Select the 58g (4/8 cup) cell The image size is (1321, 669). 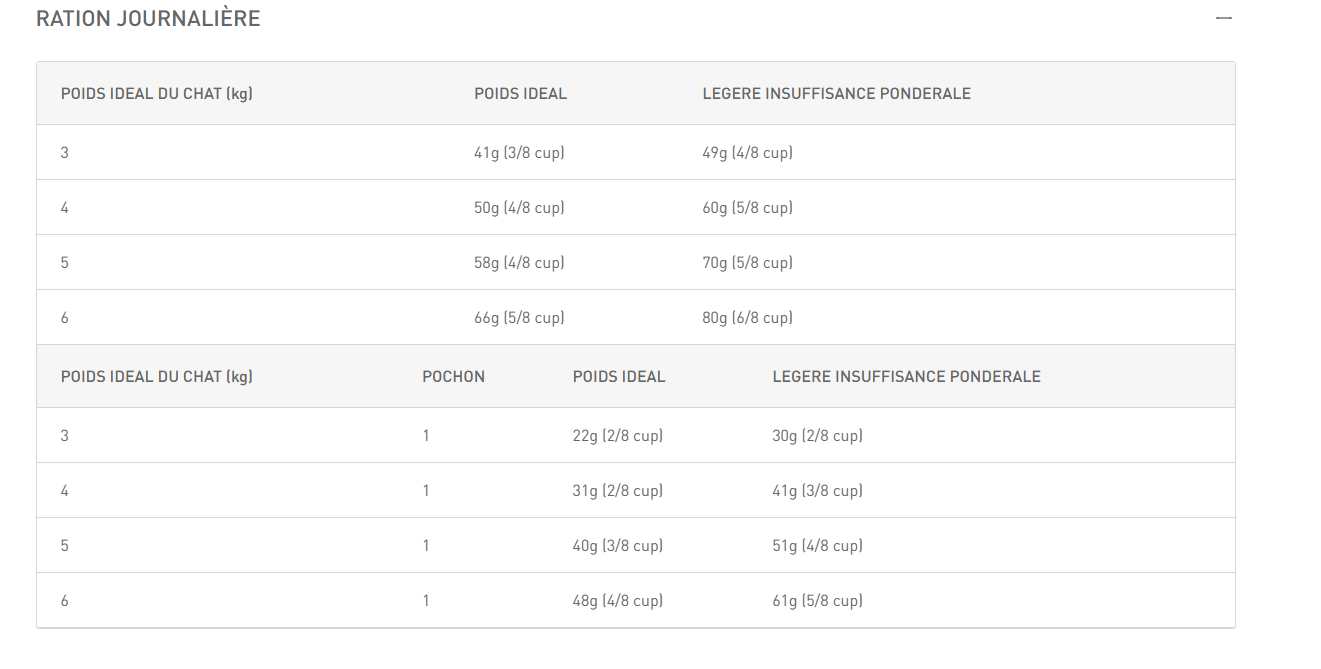point(519,263)
